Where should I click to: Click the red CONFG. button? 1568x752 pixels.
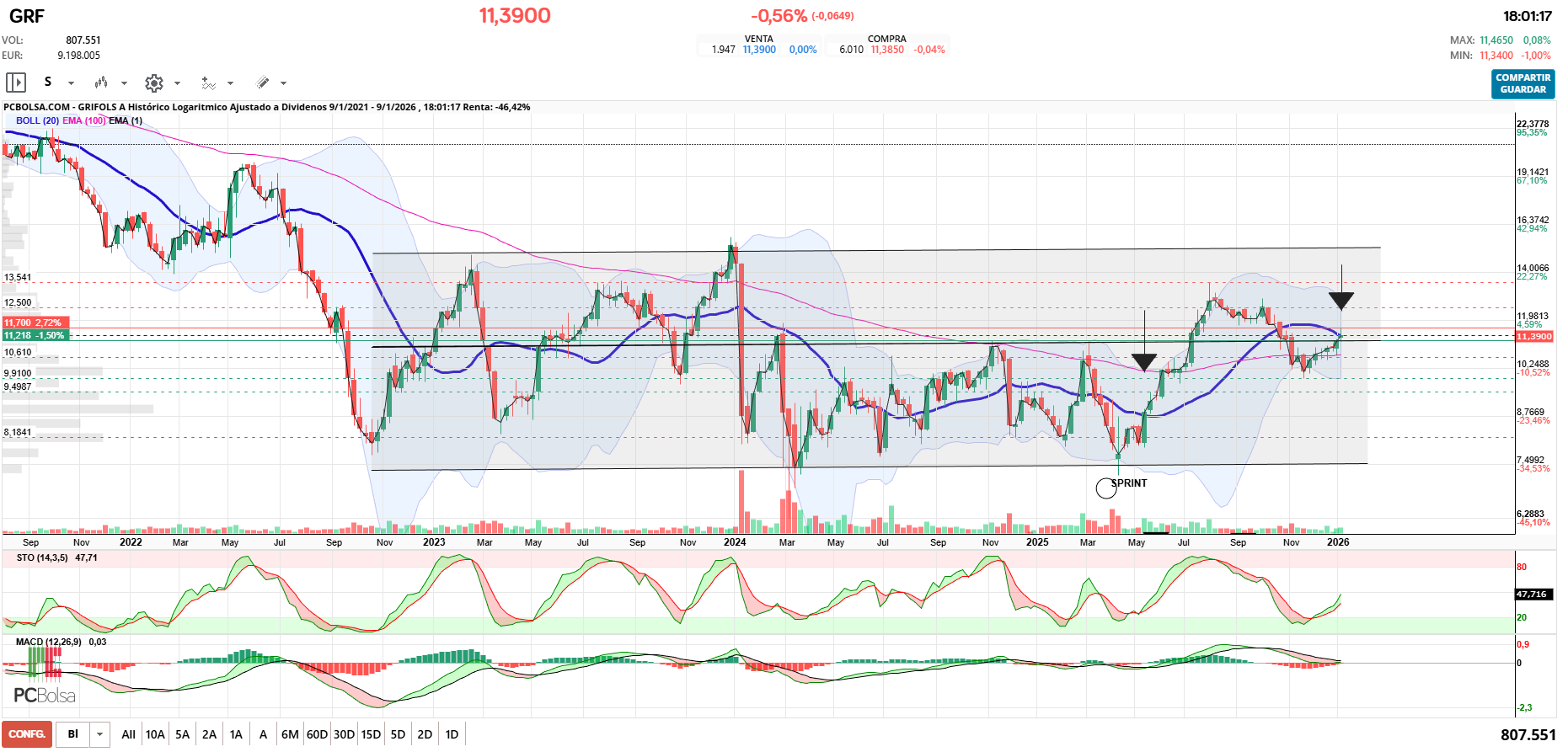[x=27, y=734]
